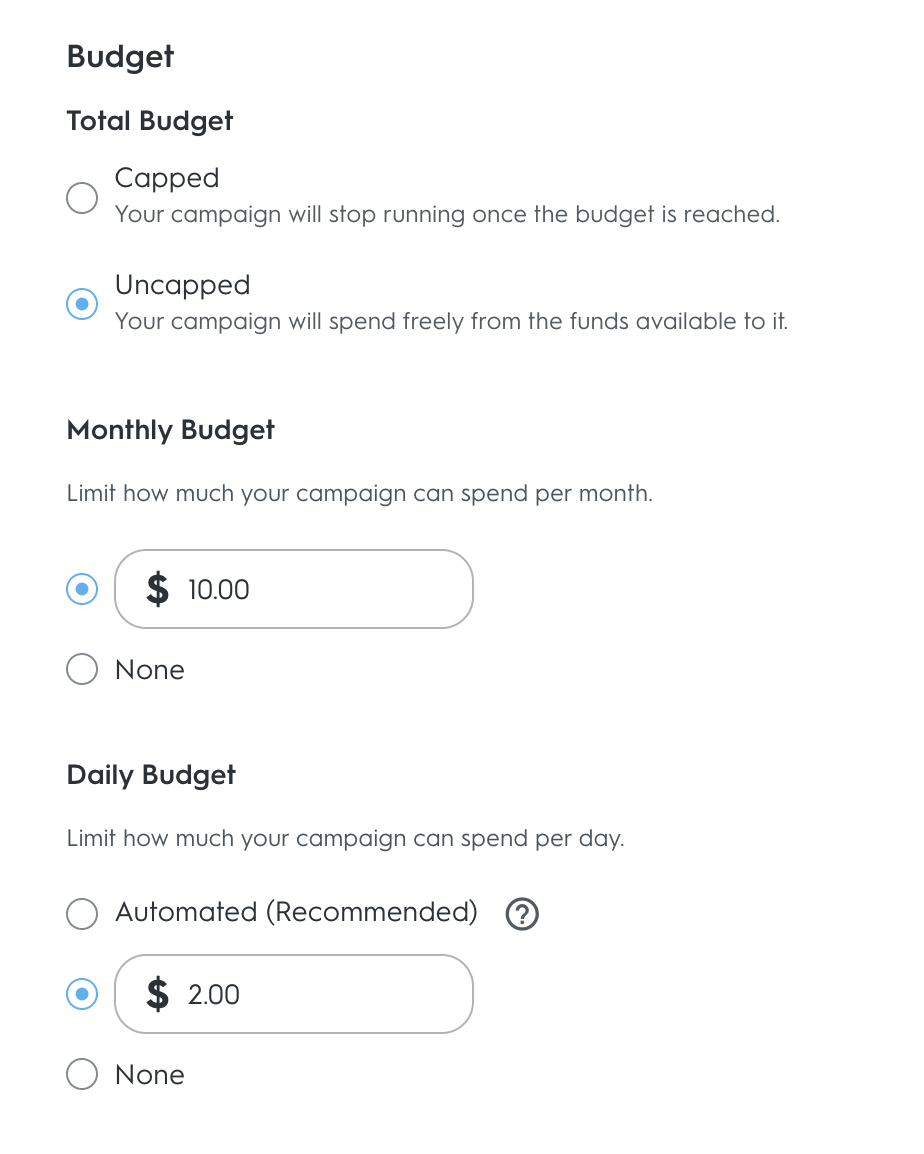
Task: Click the "None" label text under Daily Budget
Action: click(150, 1075)
